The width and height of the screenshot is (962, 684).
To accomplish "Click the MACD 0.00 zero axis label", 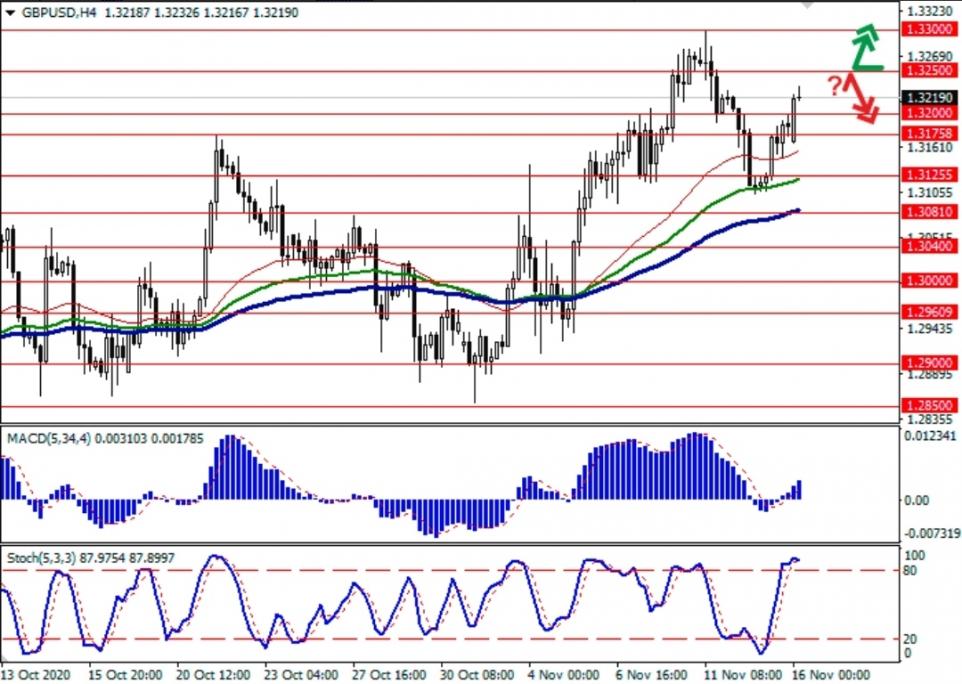I will (918, 500).
